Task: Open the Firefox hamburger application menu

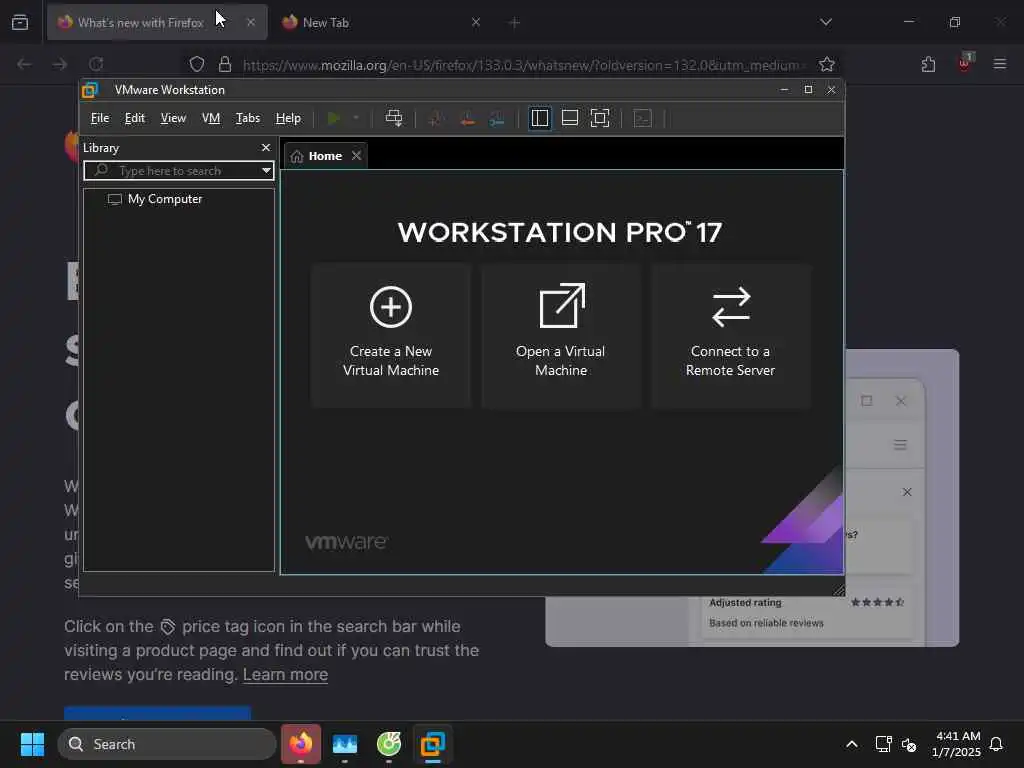Action: click(1000, 64)
